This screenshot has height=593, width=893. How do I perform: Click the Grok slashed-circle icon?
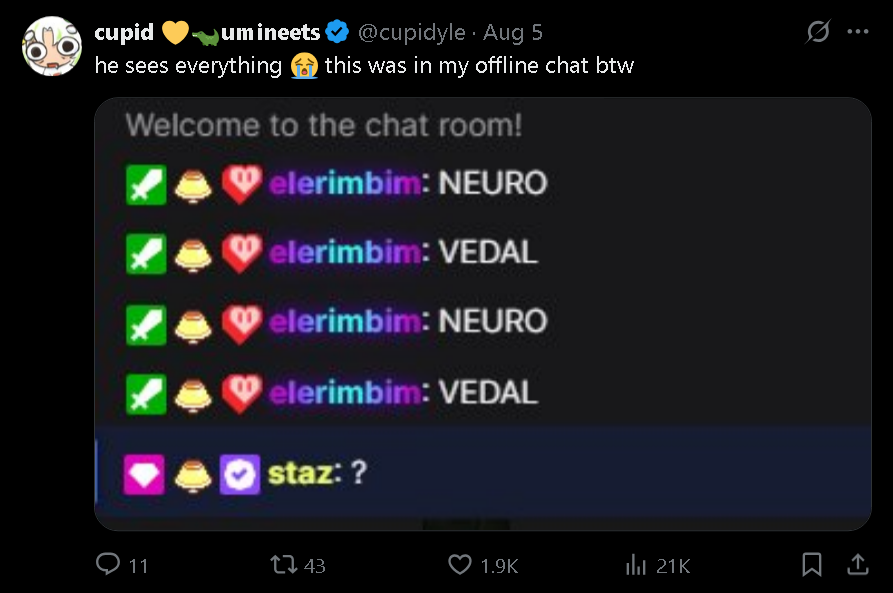[817, 32]
